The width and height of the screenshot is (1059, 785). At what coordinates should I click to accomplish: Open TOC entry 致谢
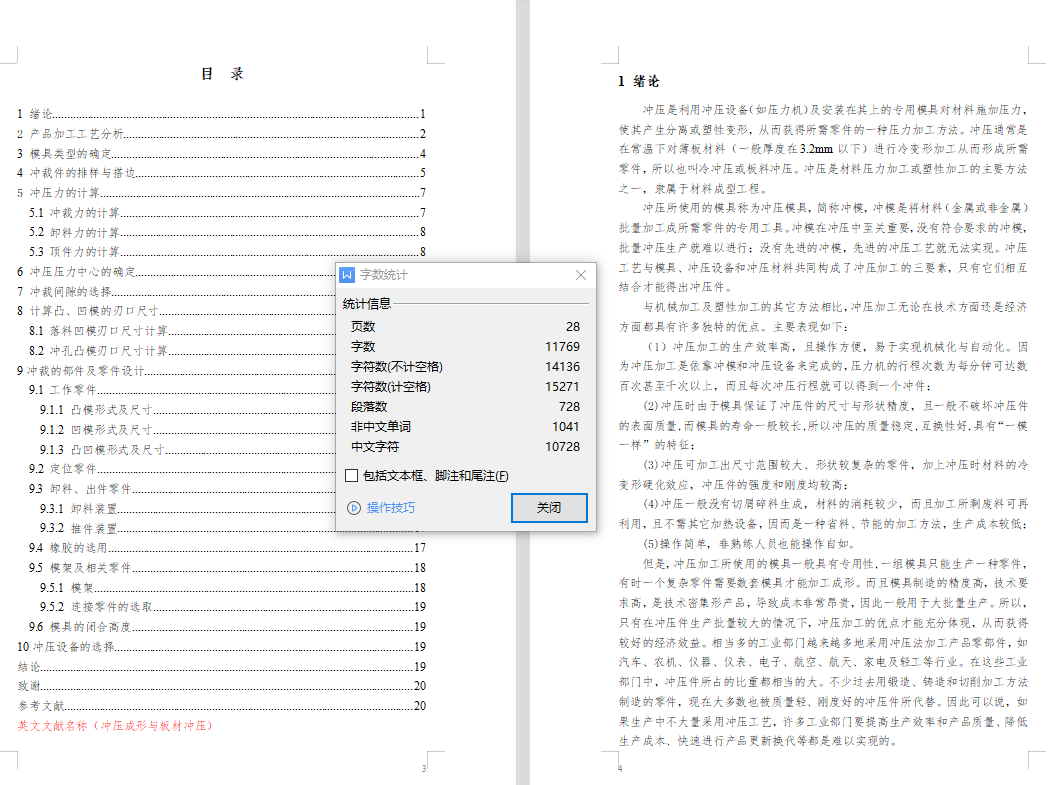click(x=222, y=686)
